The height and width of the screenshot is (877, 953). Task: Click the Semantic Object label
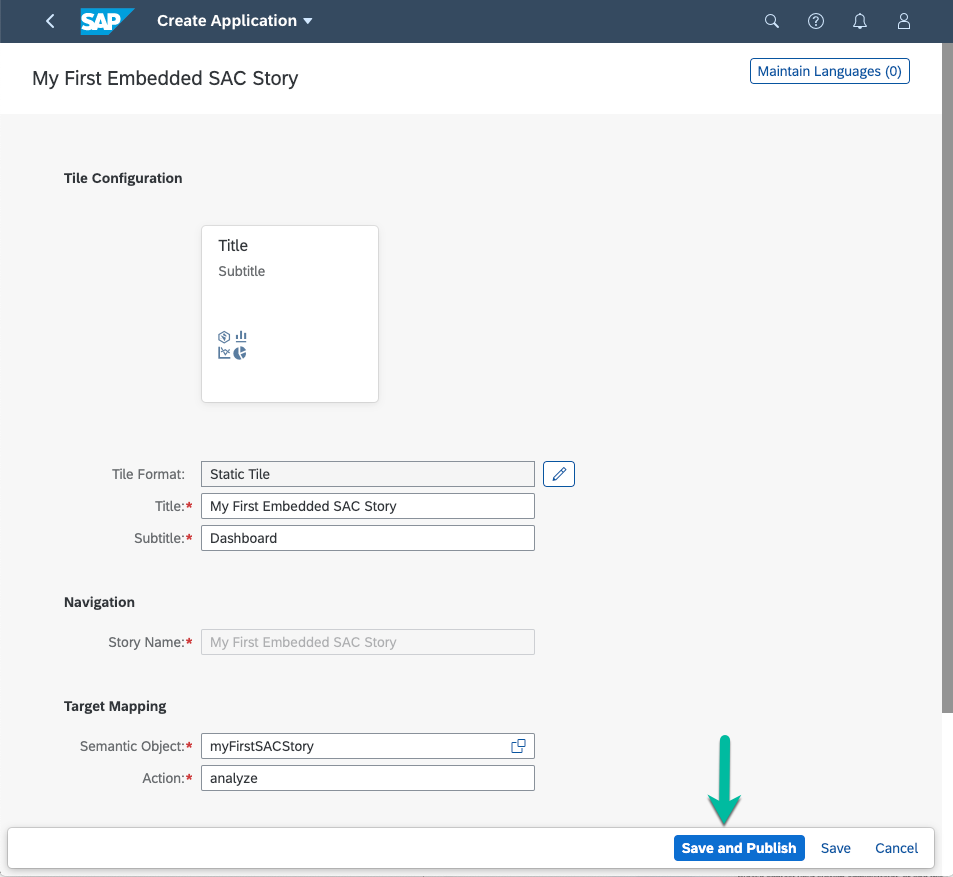point(132,746)
